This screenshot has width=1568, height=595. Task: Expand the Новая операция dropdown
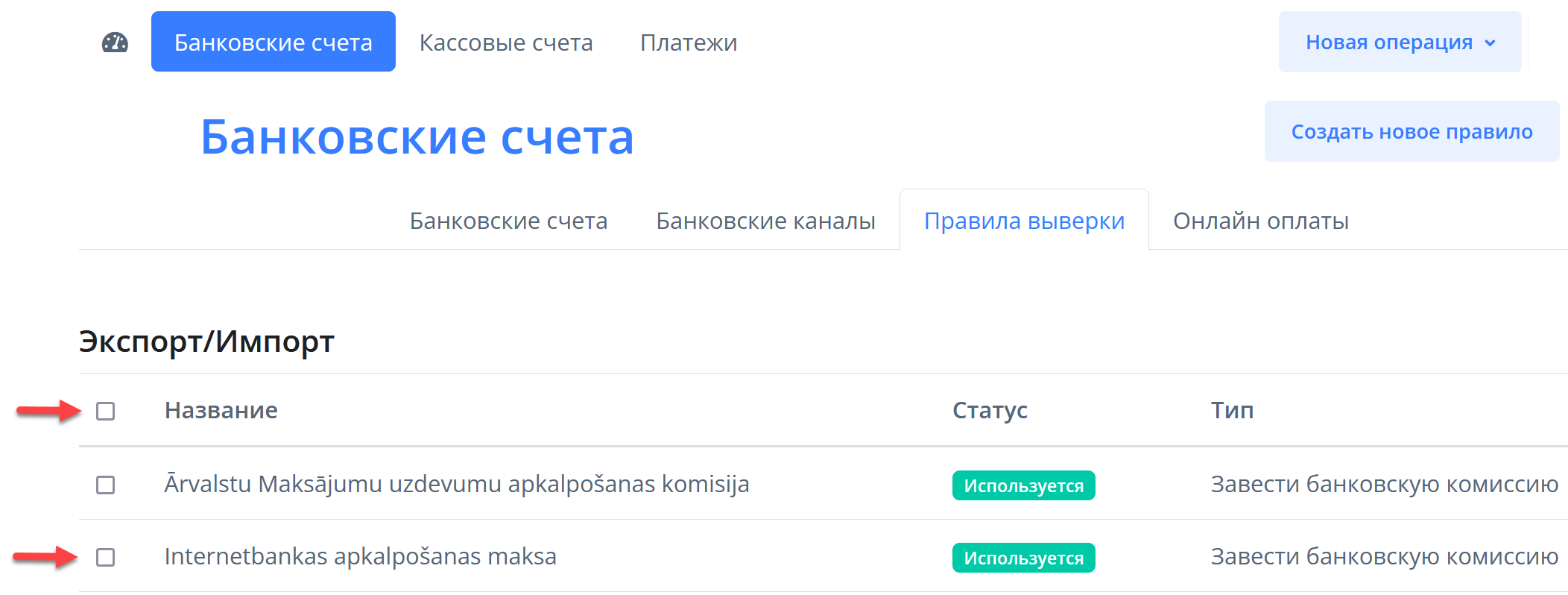pos(1389,42)
